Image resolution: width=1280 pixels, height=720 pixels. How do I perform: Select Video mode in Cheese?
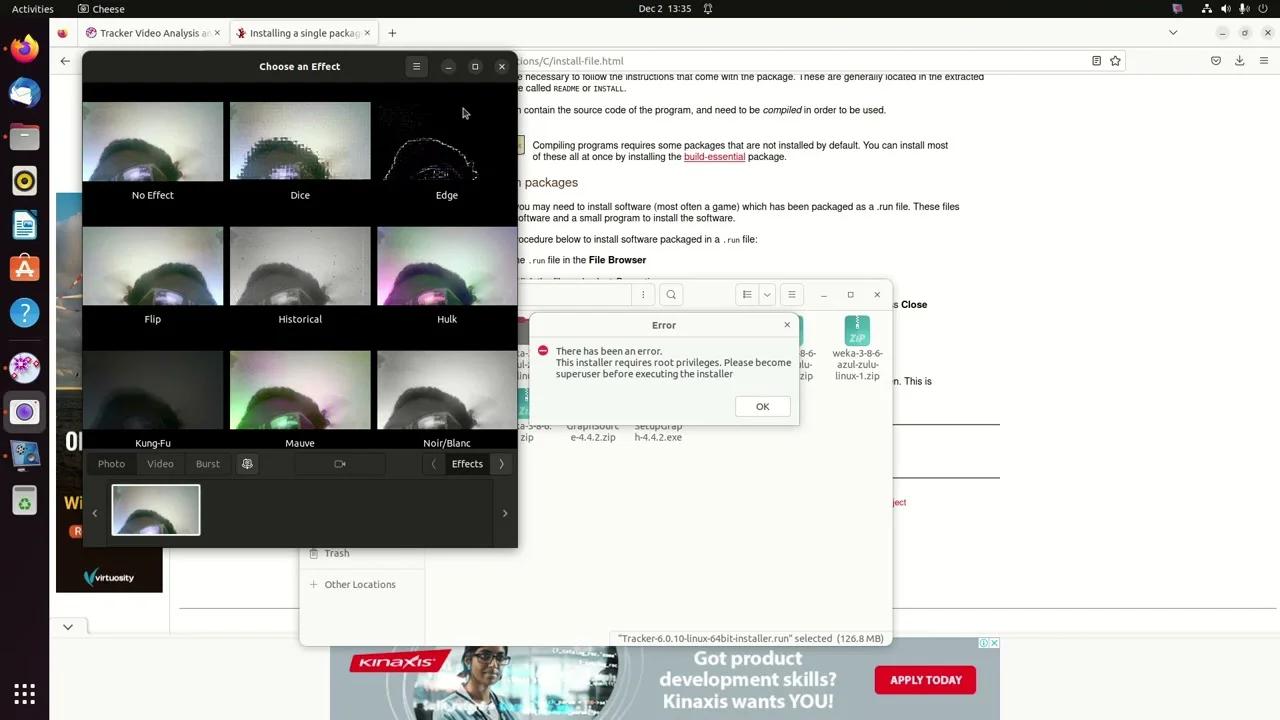159,463
